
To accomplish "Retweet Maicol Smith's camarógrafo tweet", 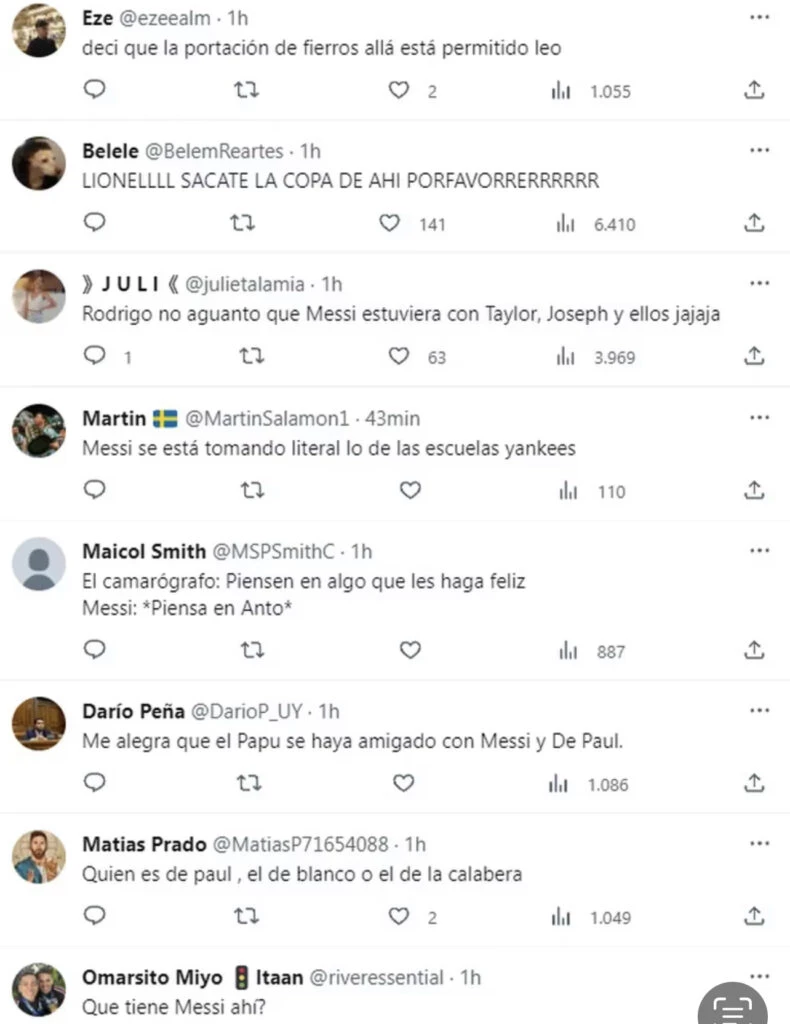I will coord(253,651).
